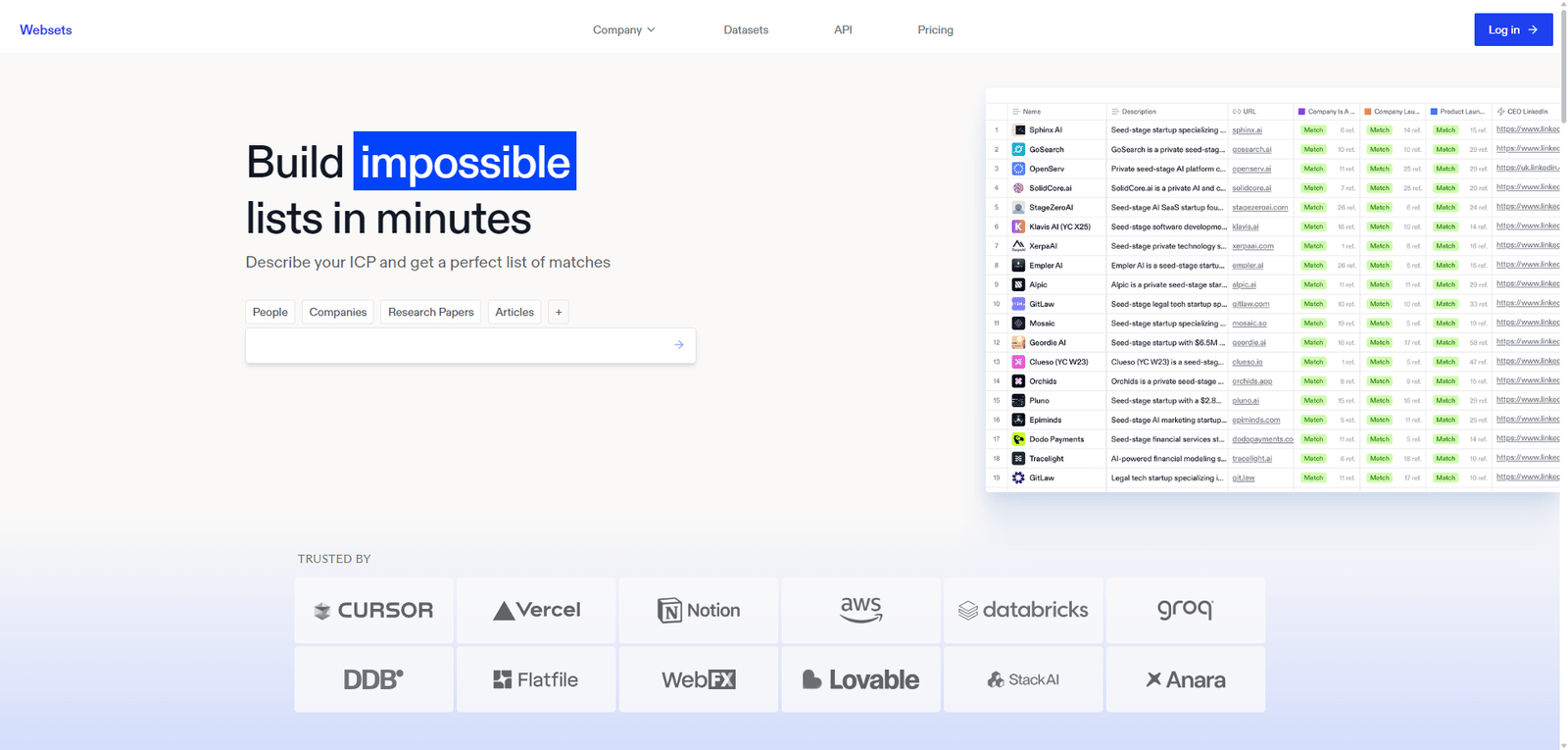Click the Cursor logo tile
Viewport: 1568px width, 750px height.
[373, 610]
